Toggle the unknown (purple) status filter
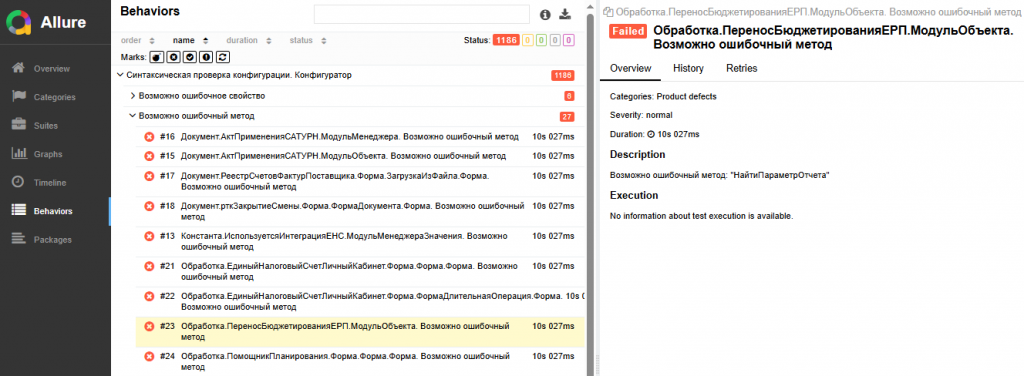Viewport: 1024px width, 376px height. 568,40
